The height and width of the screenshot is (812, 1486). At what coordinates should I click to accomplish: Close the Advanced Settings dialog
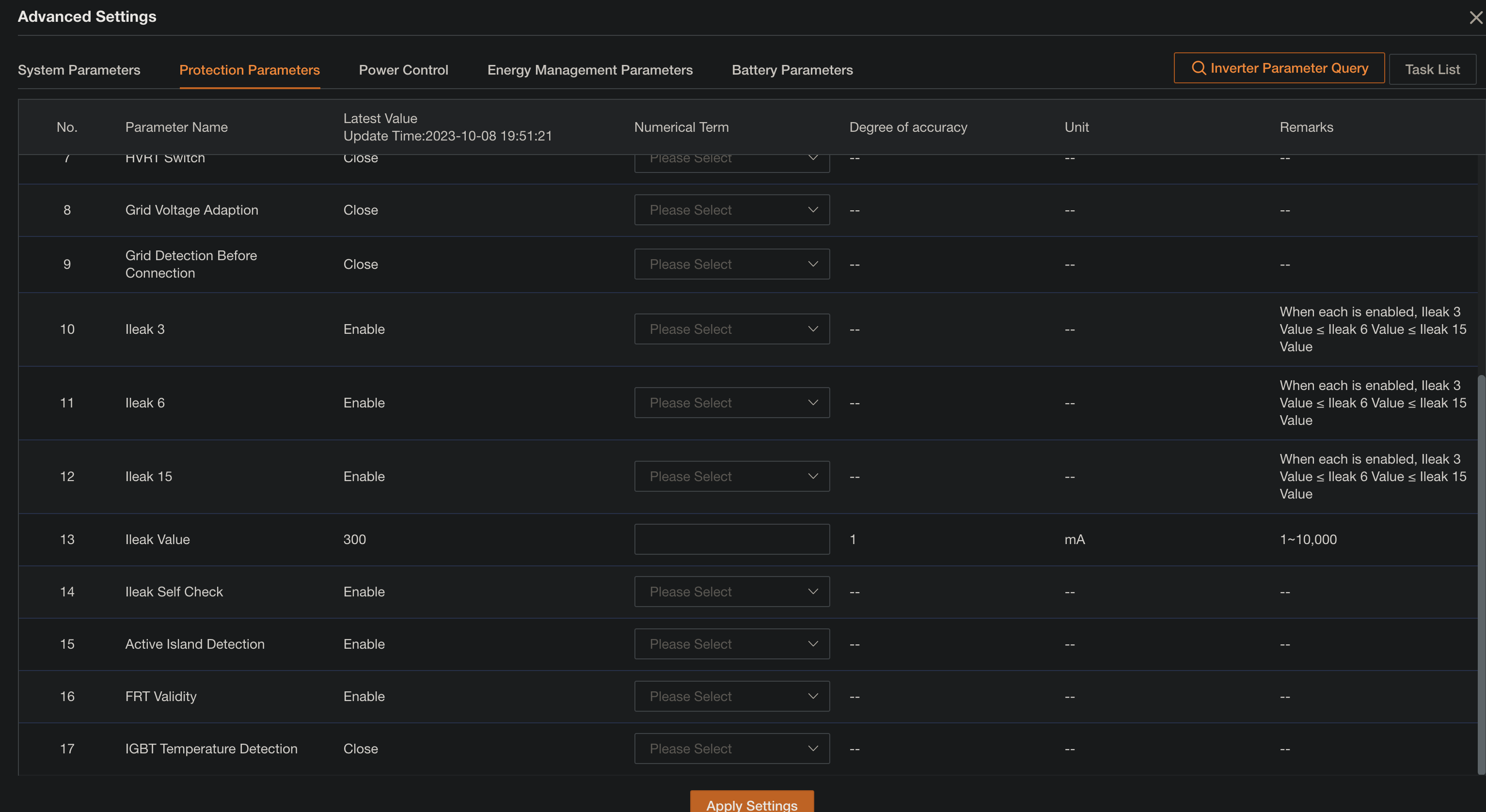(x=1474, y=17)
